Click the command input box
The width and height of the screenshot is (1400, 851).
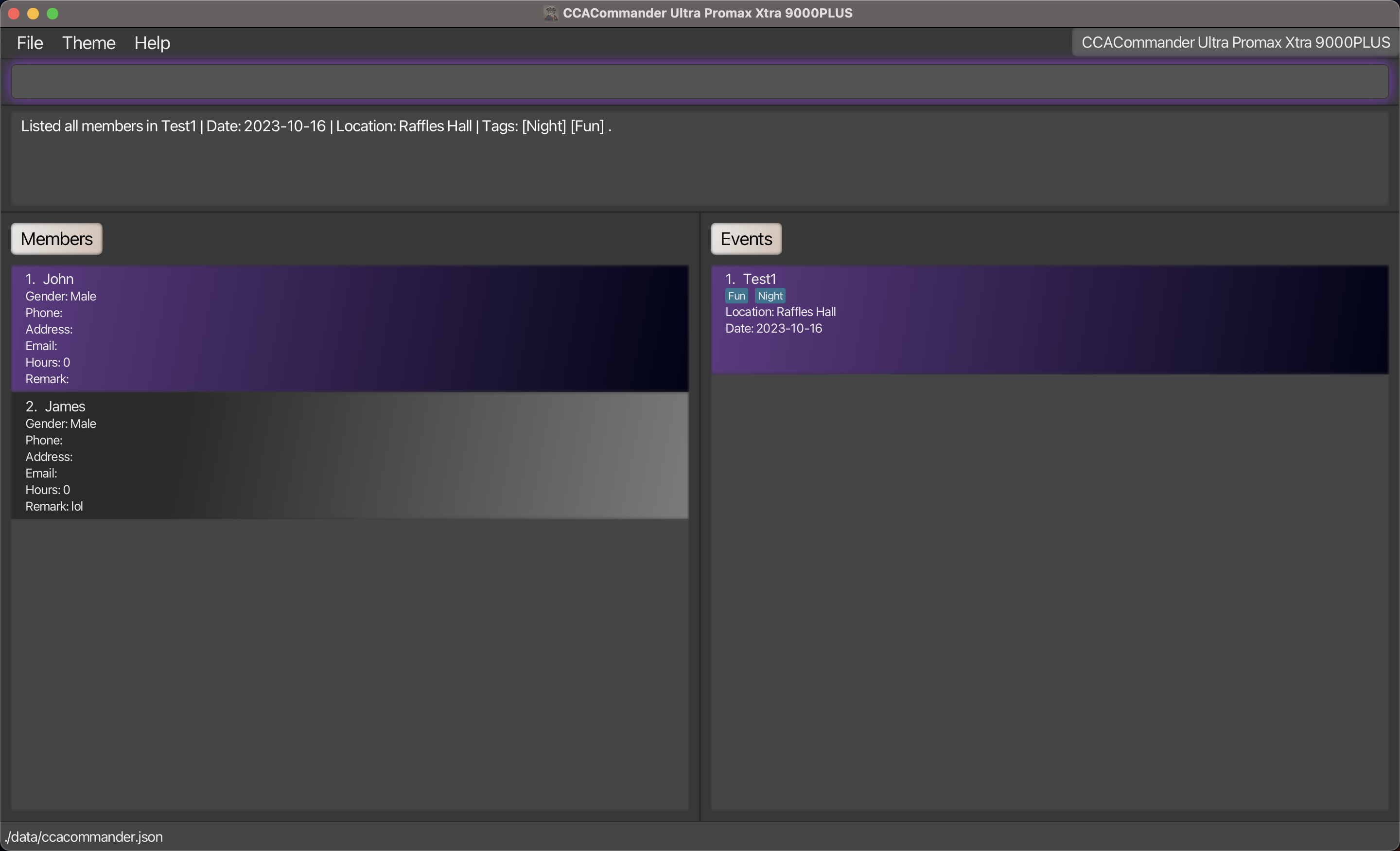699,82
